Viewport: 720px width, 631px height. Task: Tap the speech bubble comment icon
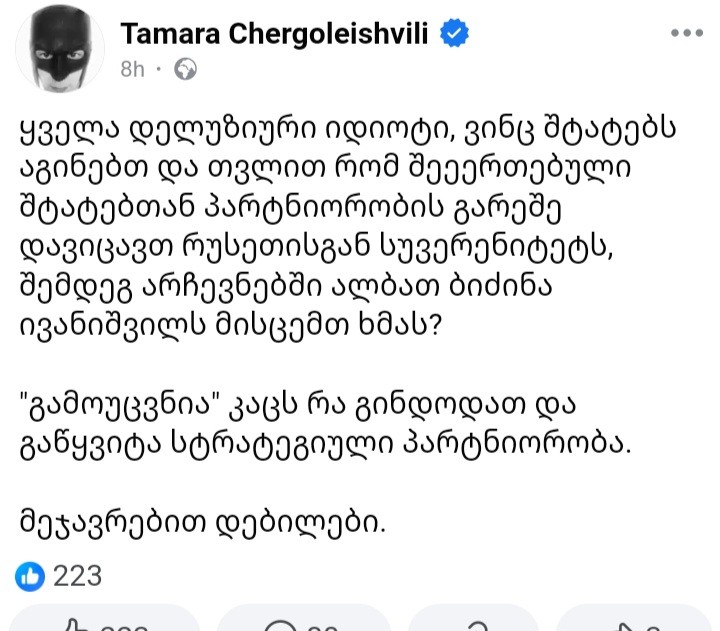280,626
